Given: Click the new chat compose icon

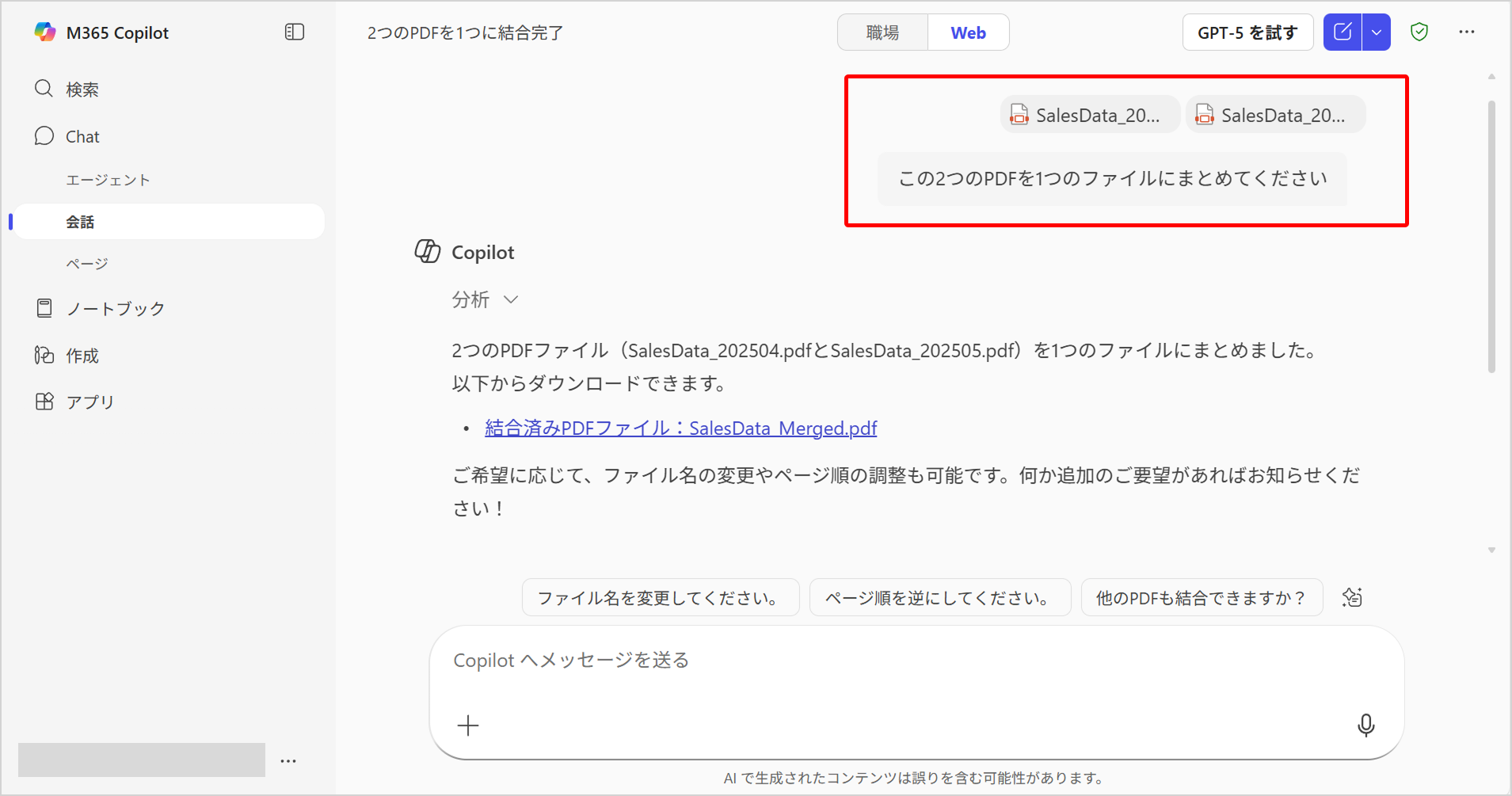Looking at the screenshot, I should [1343, 32].
